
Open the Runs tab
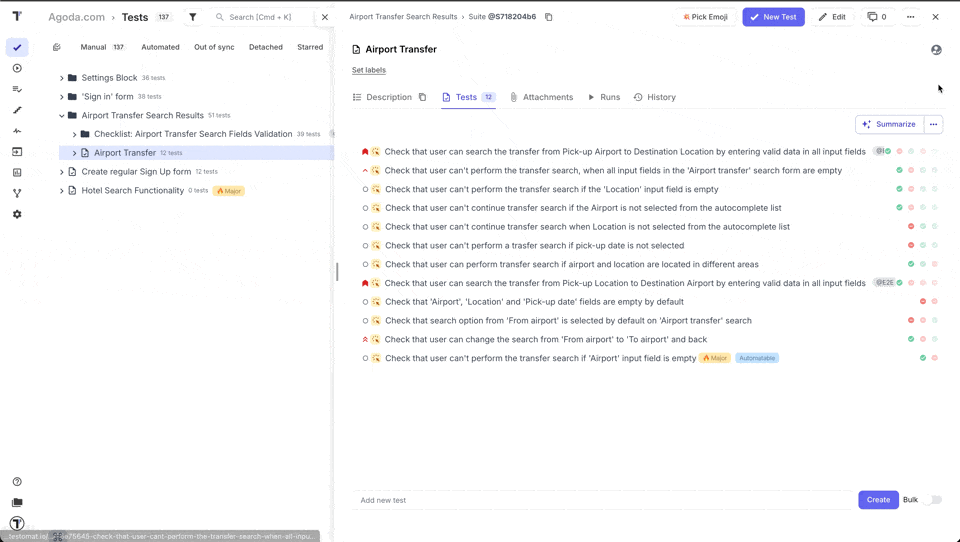pyautogui.click(x=604, y=97)
